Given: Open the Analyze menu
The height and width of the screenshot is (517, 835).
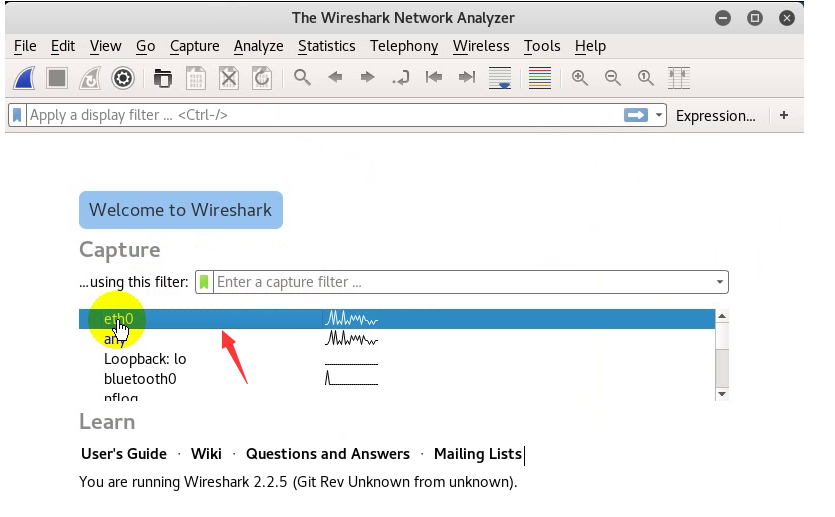Looking at the screenshot, I should (258, 46).
